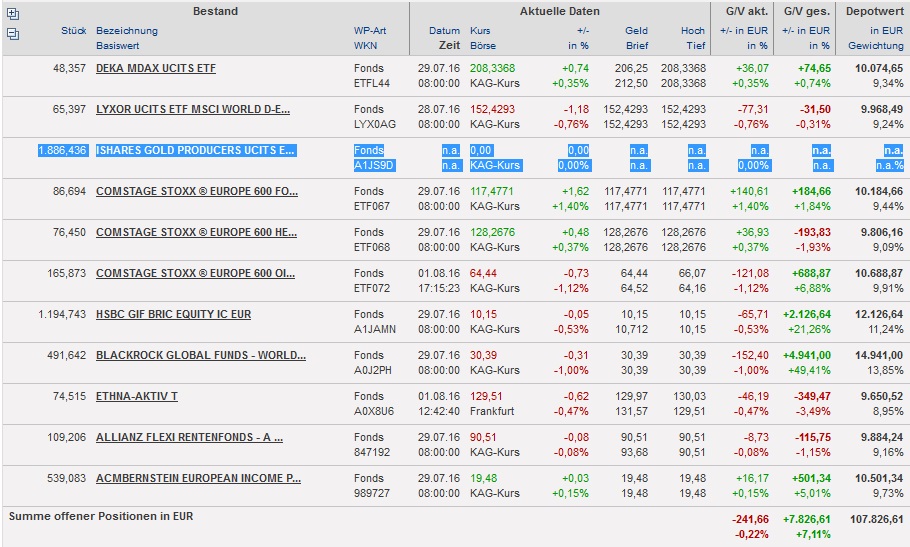
Task: Open COMSTAGE STOXX EUROPE 600 HE... fund link
Action: 196,232
